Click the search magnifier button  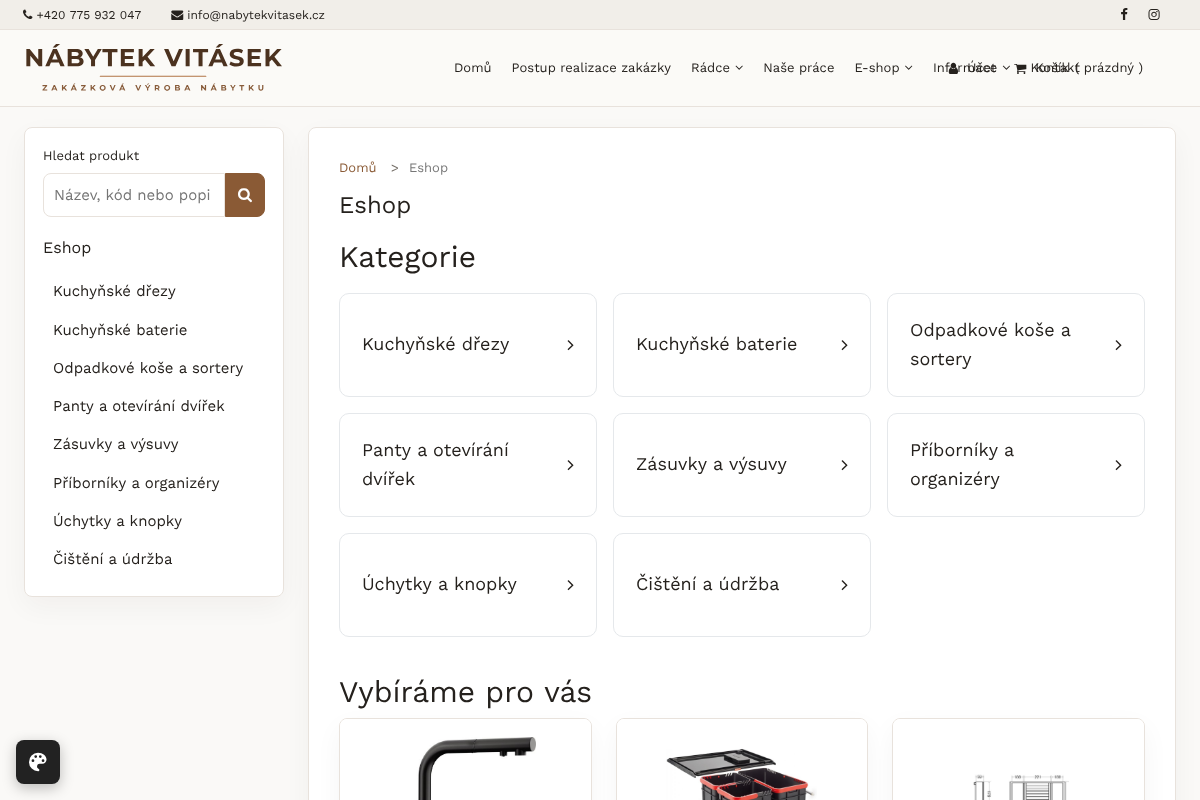(245, 195)
